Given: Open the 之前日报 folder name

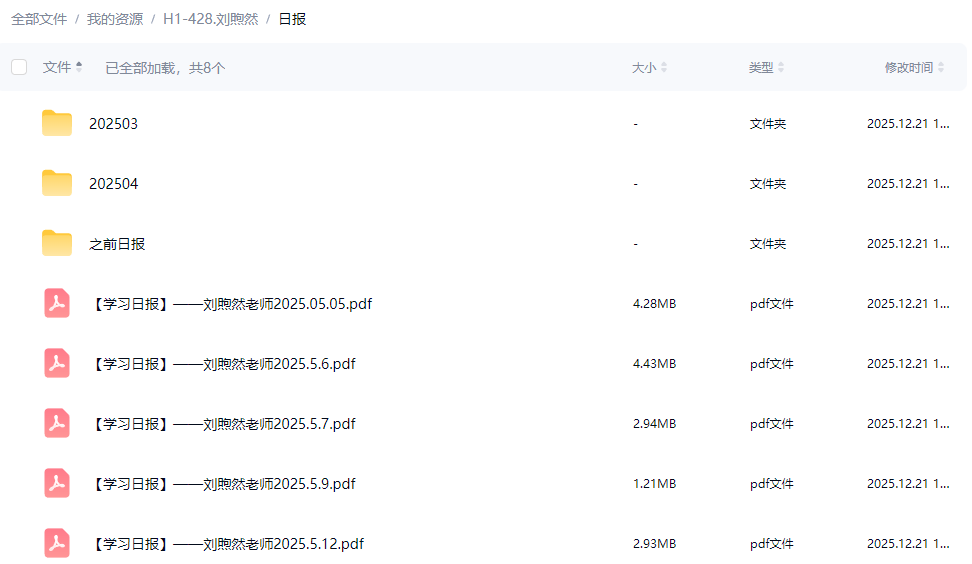Looking at the screenshot, I should click(117, 244).
